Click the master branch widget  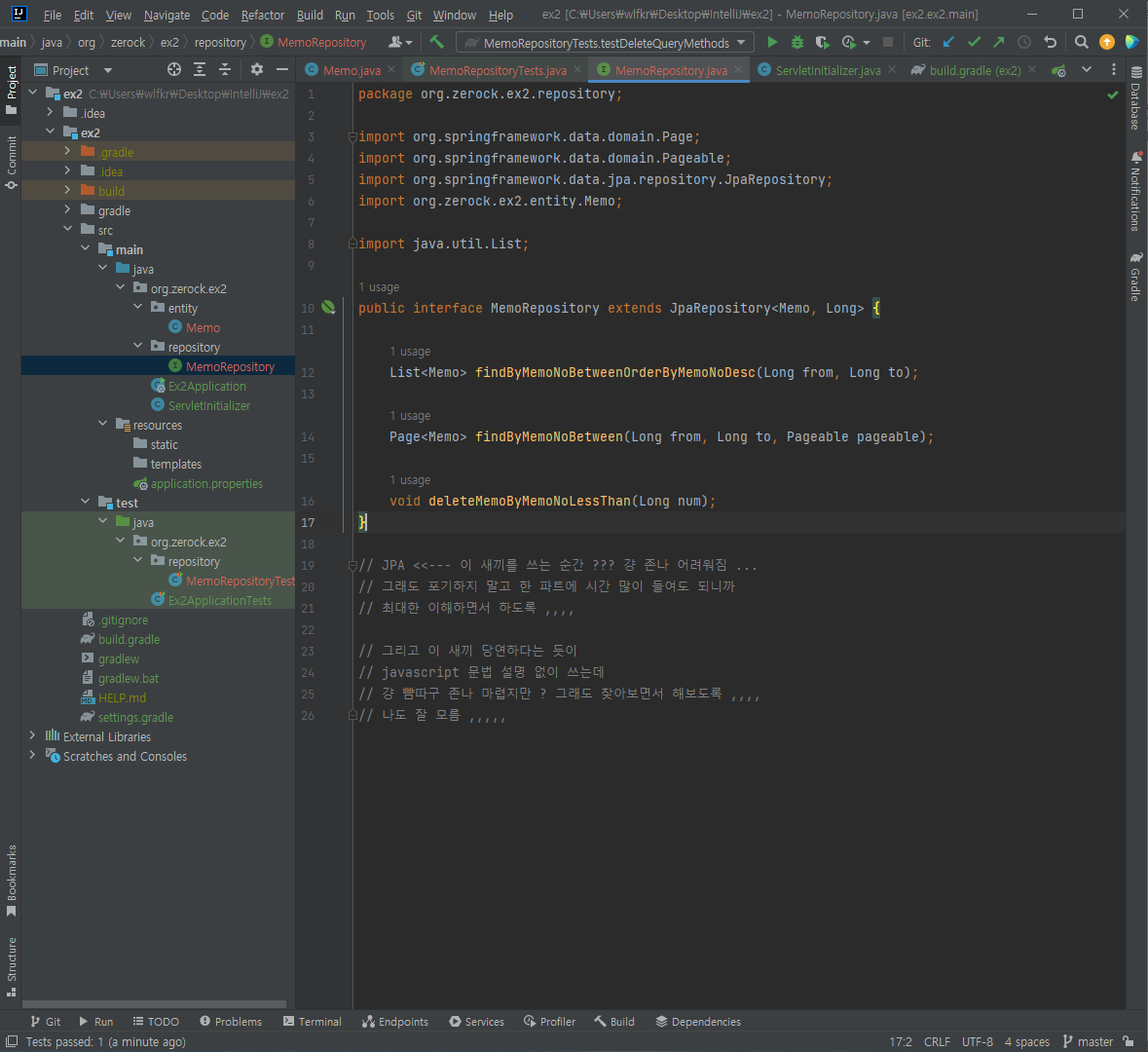coord(1089,1041)
